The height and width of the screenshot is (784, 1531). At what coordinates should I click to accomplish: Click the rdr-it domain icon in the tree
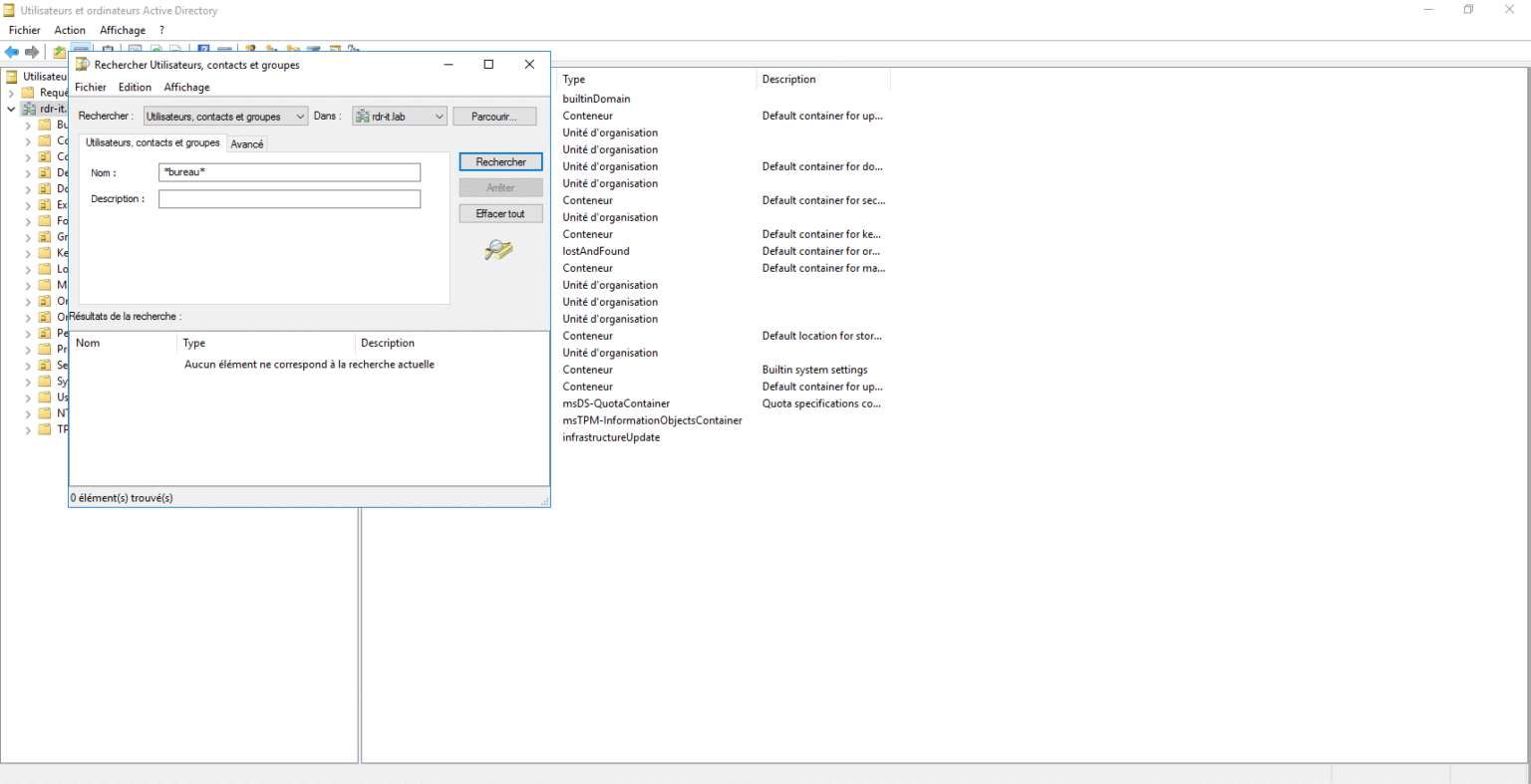tap(29, 109)
